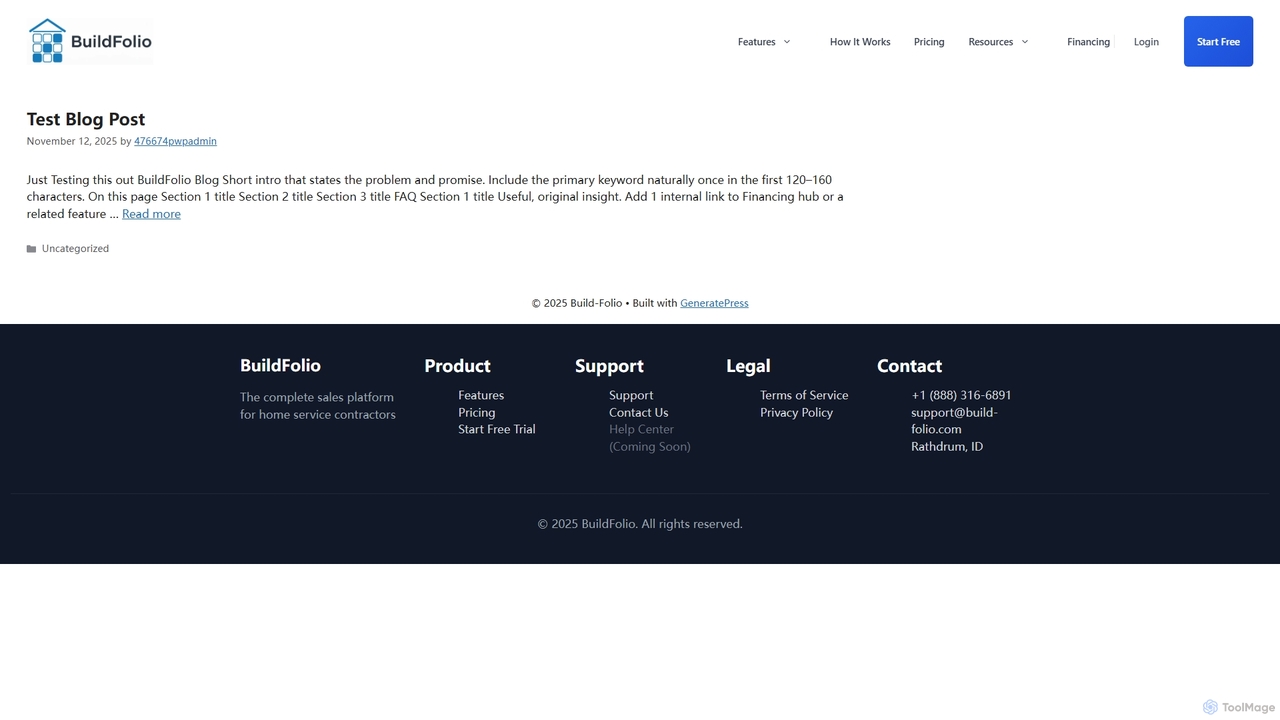1280x720 pixels.
Task: Open Resources in the top navigation
Action: point(990,42)
